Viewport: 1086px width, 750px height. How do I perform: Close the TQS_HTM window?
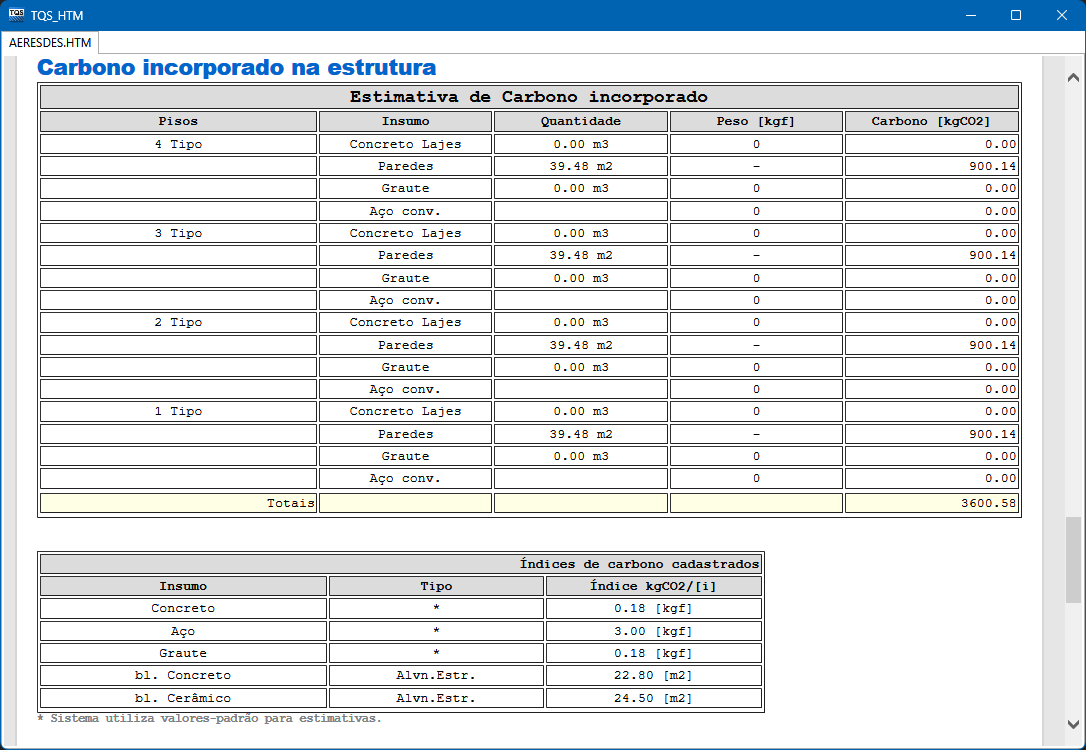pos(1062,15)
